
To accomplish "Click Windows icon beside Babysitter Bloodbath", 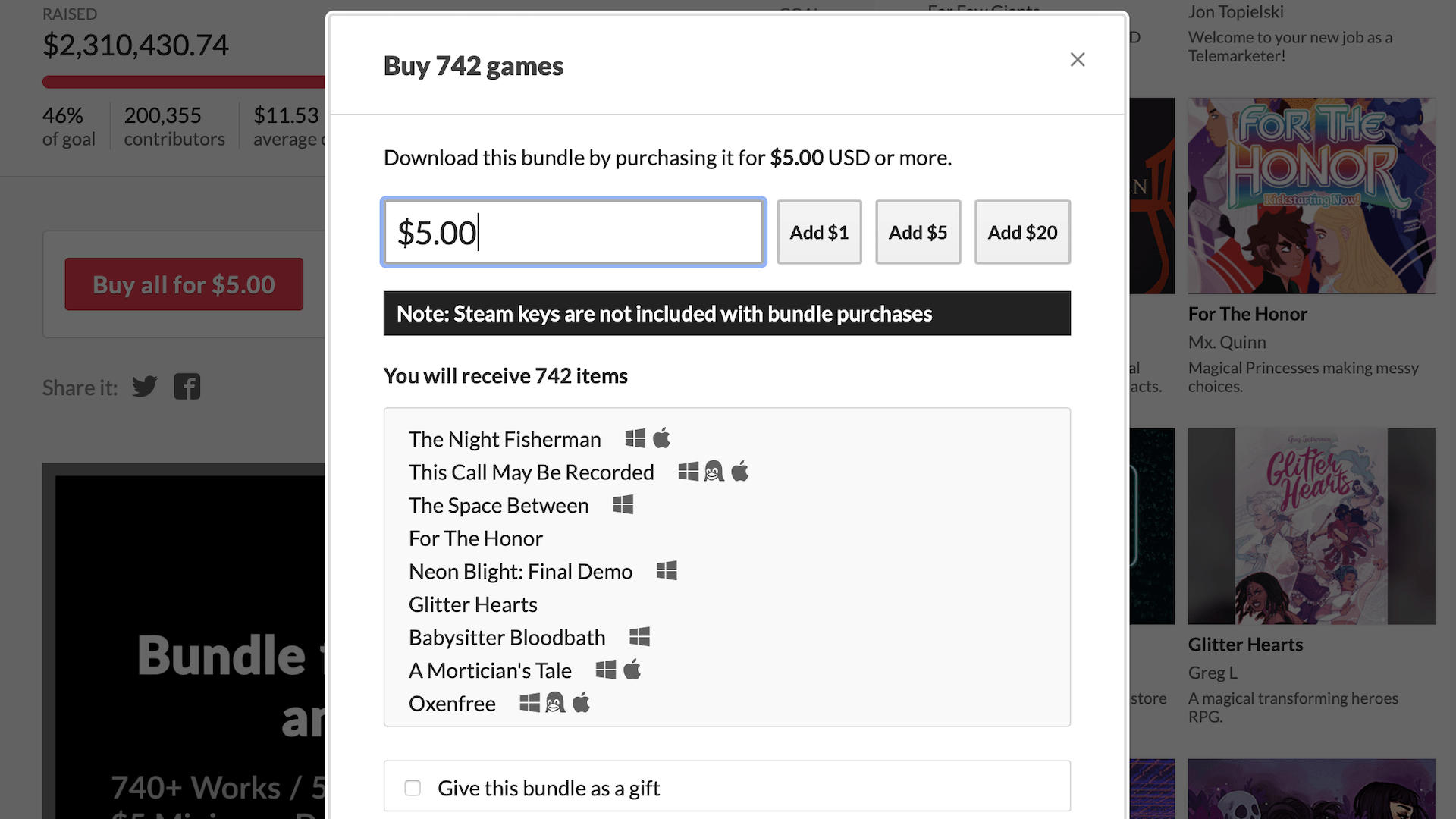I will [640, 636].
